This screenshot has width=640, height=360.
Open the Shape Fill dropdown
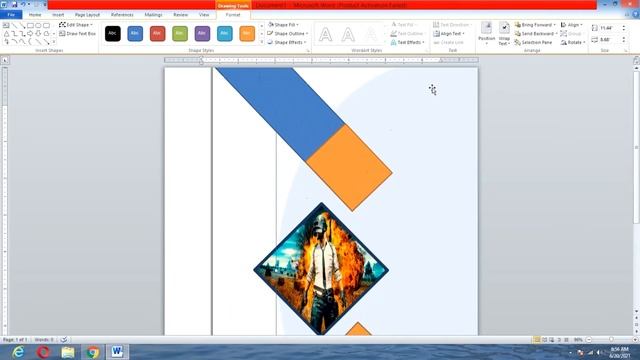pos(283,25)
